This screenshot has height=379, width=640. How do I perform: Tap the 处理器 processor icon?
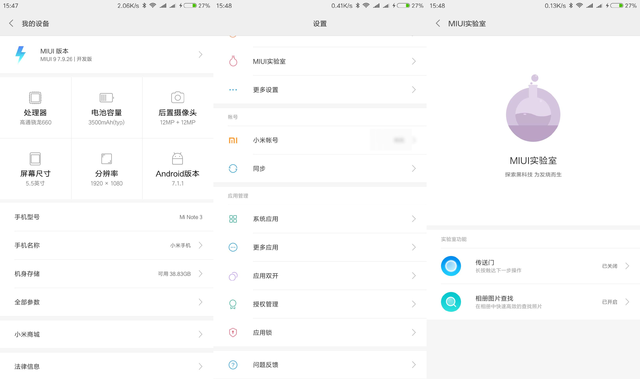point(35,98)
